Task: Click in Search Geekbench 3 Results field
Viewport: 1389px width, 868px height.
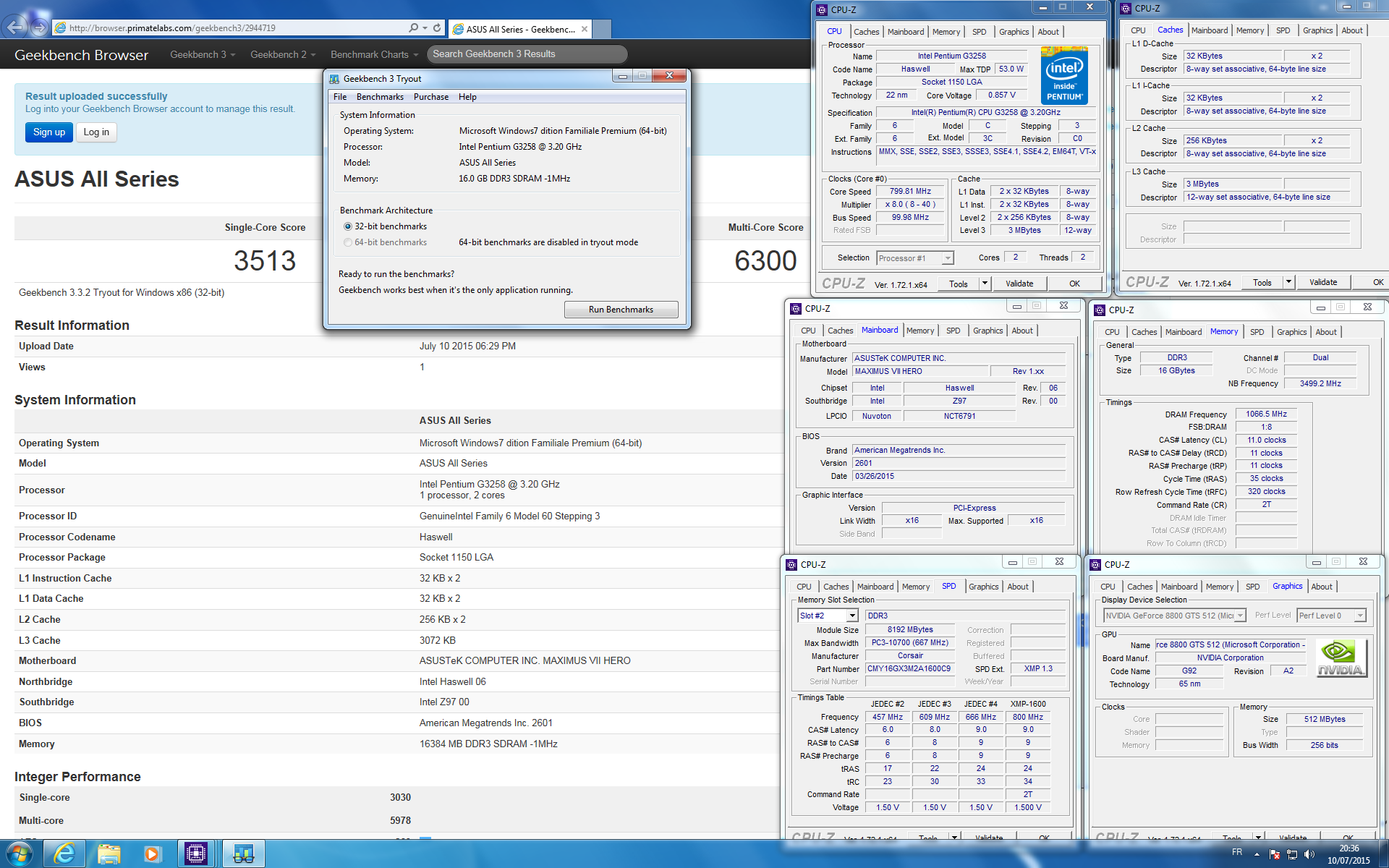Action: pos(526,54)
